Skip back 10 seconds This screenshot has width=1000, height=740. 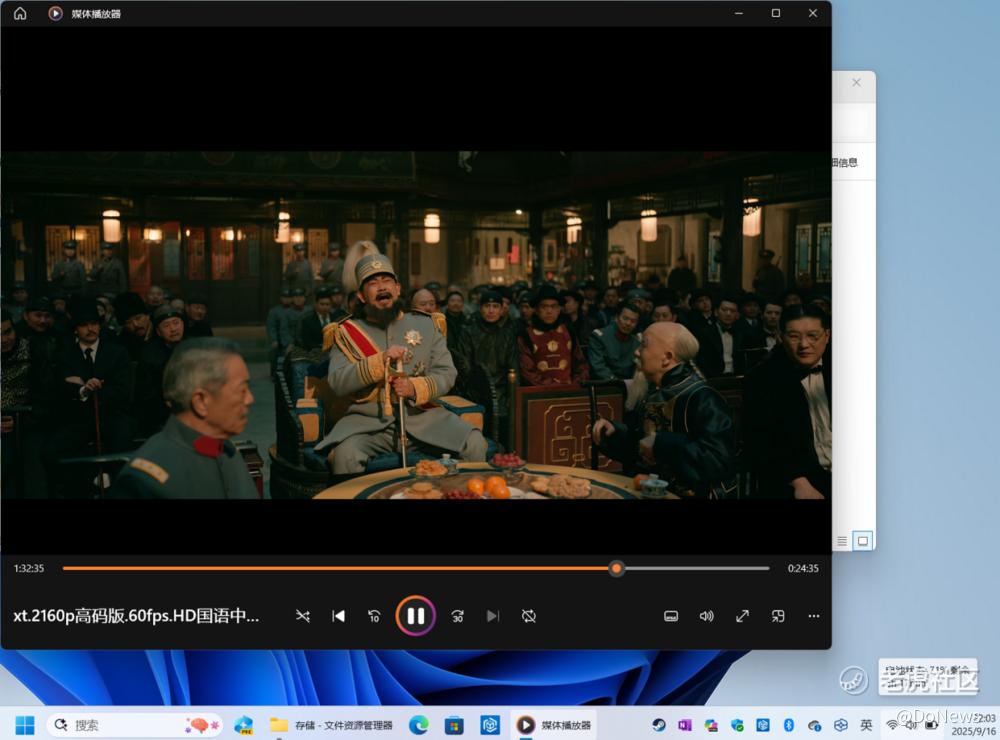click(374, 616)
